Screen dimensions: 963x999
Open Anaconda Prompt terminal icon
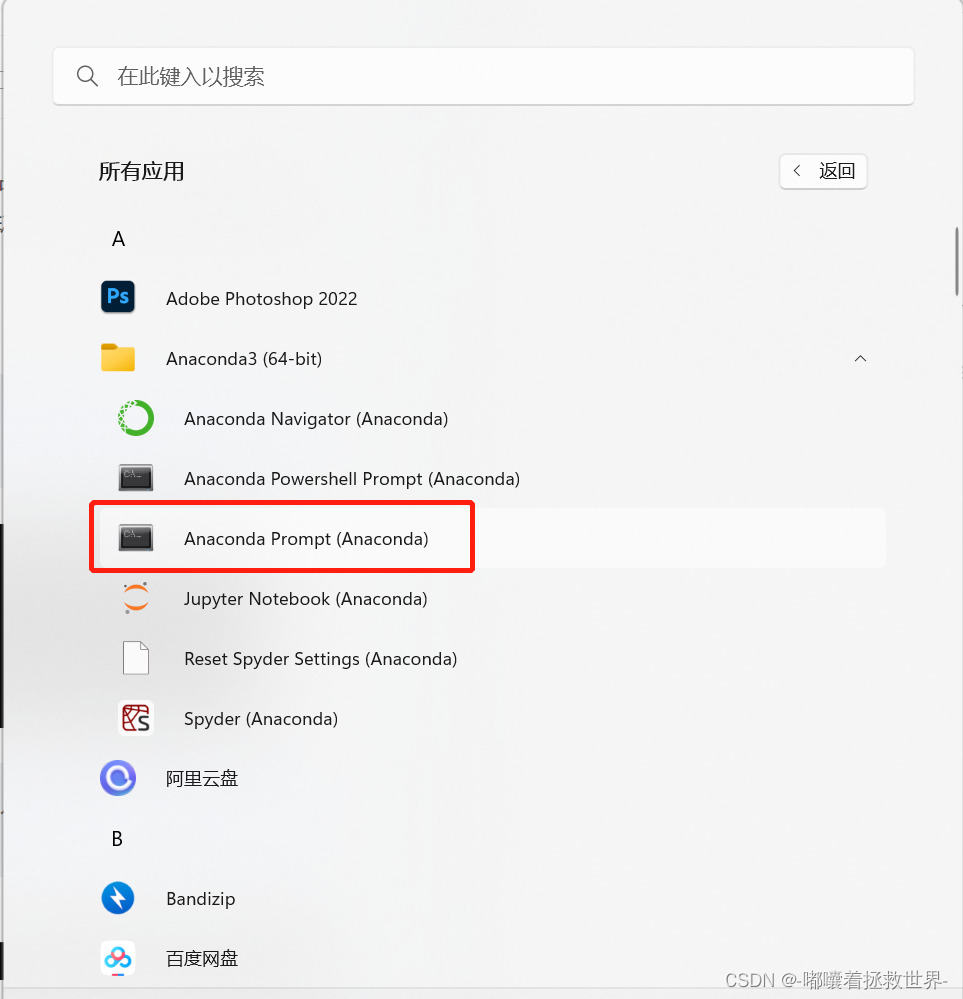coord(136,538)
